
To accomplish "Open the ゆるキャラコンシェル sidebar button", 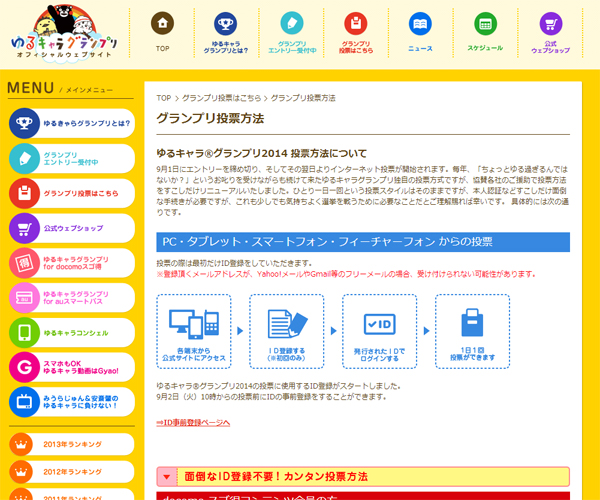I will 71,332.
